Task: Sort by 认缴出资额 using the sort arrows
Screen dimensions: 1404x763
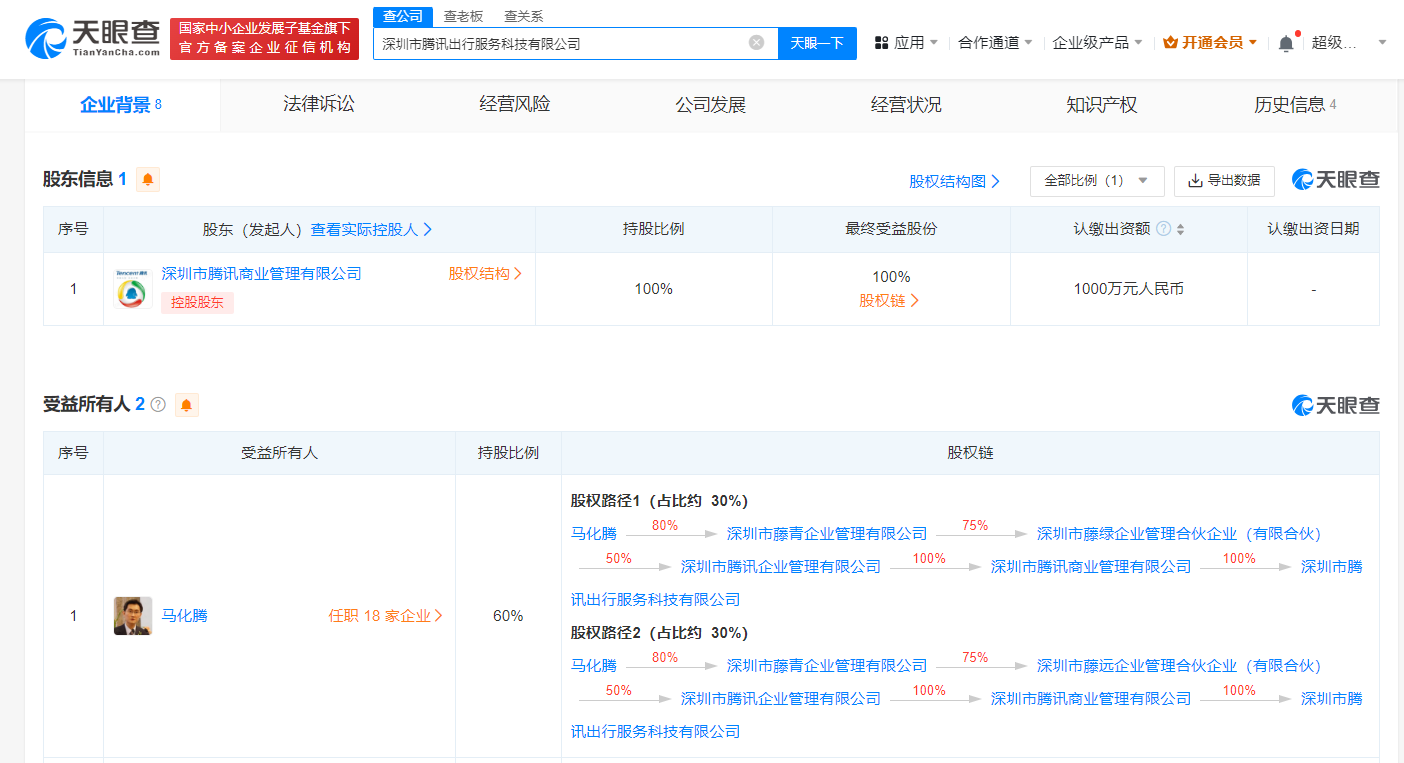Action: (x=1180, y=229)
